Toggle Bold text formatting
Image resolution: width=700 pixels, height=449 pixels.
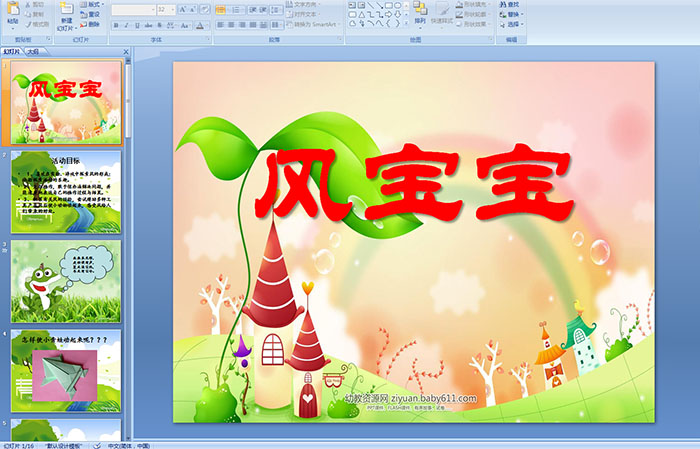click(x=114, y=25)
